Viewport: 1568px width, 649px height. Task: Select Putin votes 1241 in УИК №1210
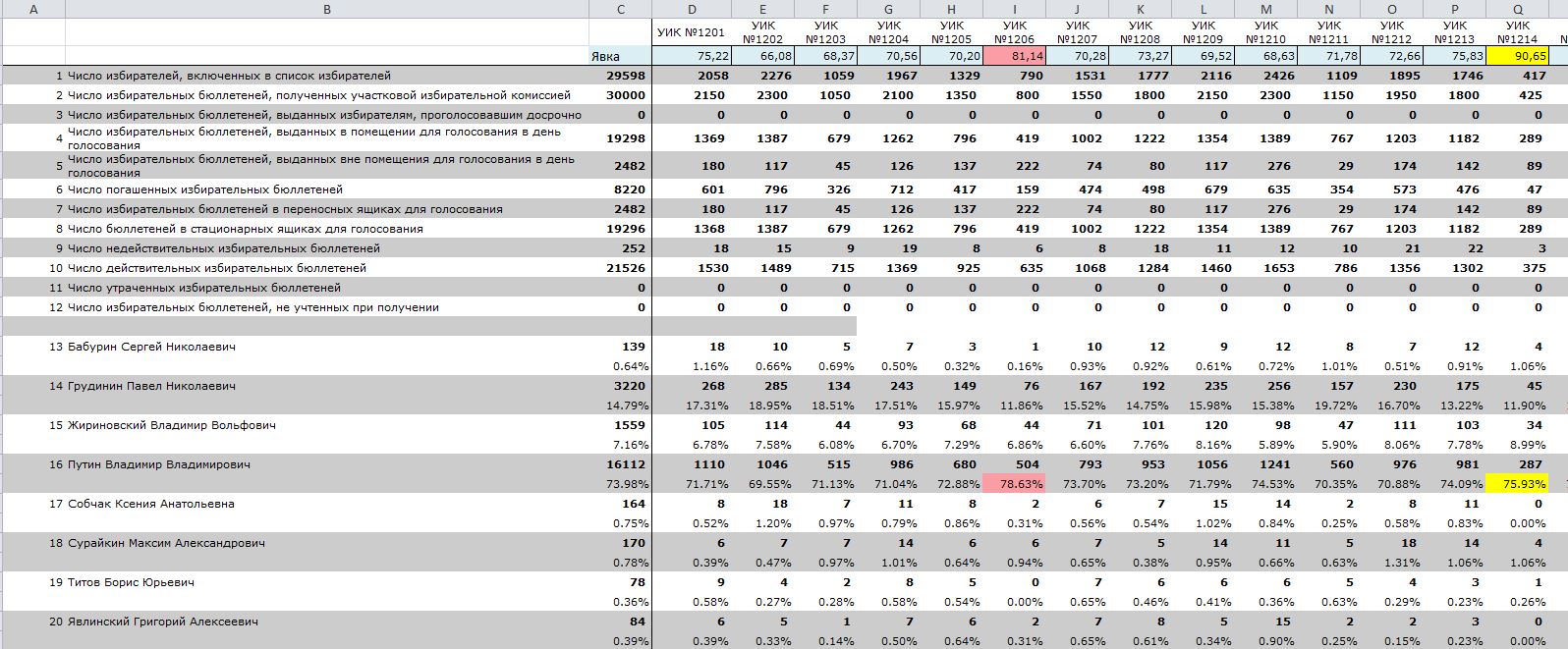pyautogui.click(x=1265, y=464)
